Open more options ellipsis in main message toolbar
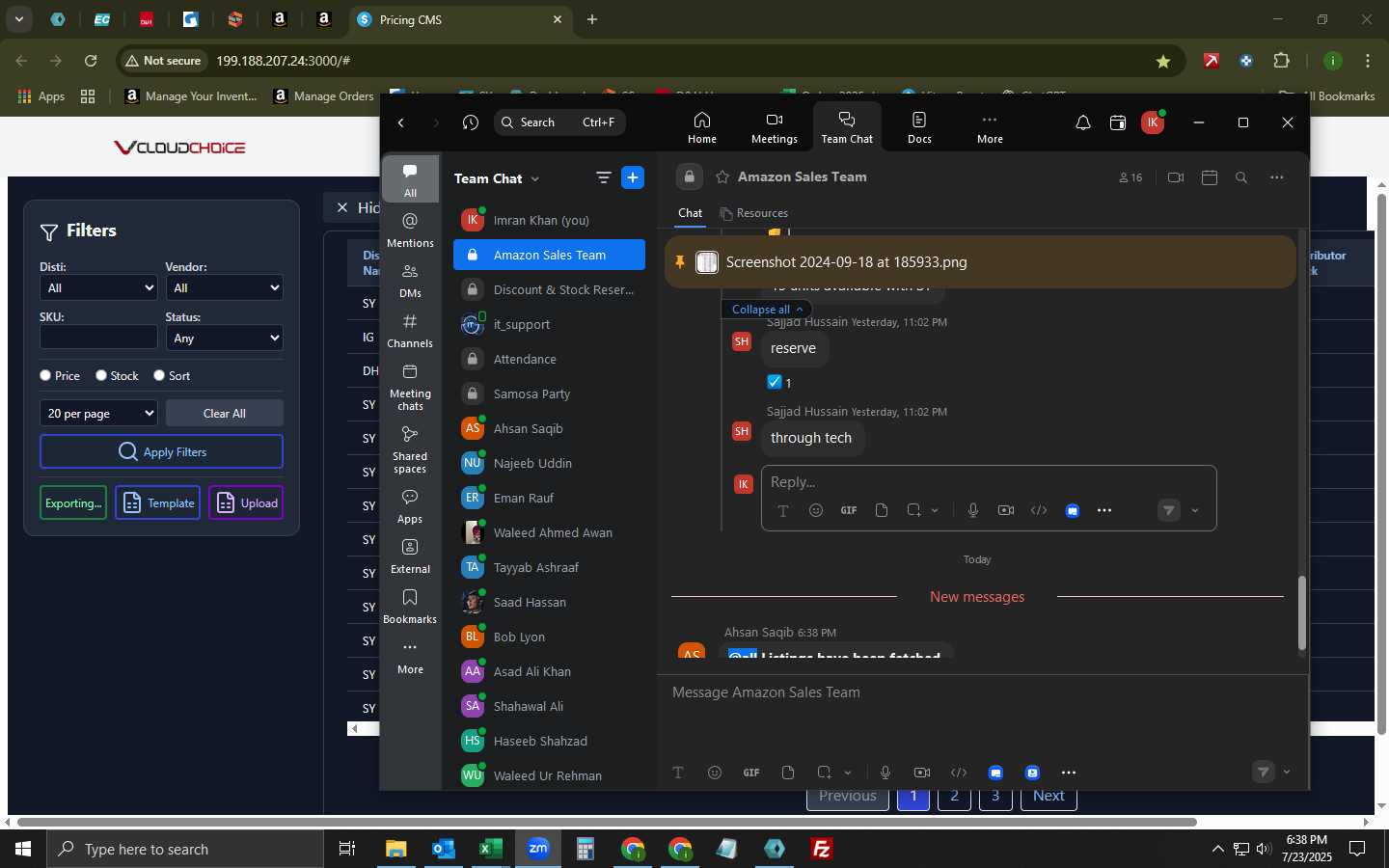 1069,773
